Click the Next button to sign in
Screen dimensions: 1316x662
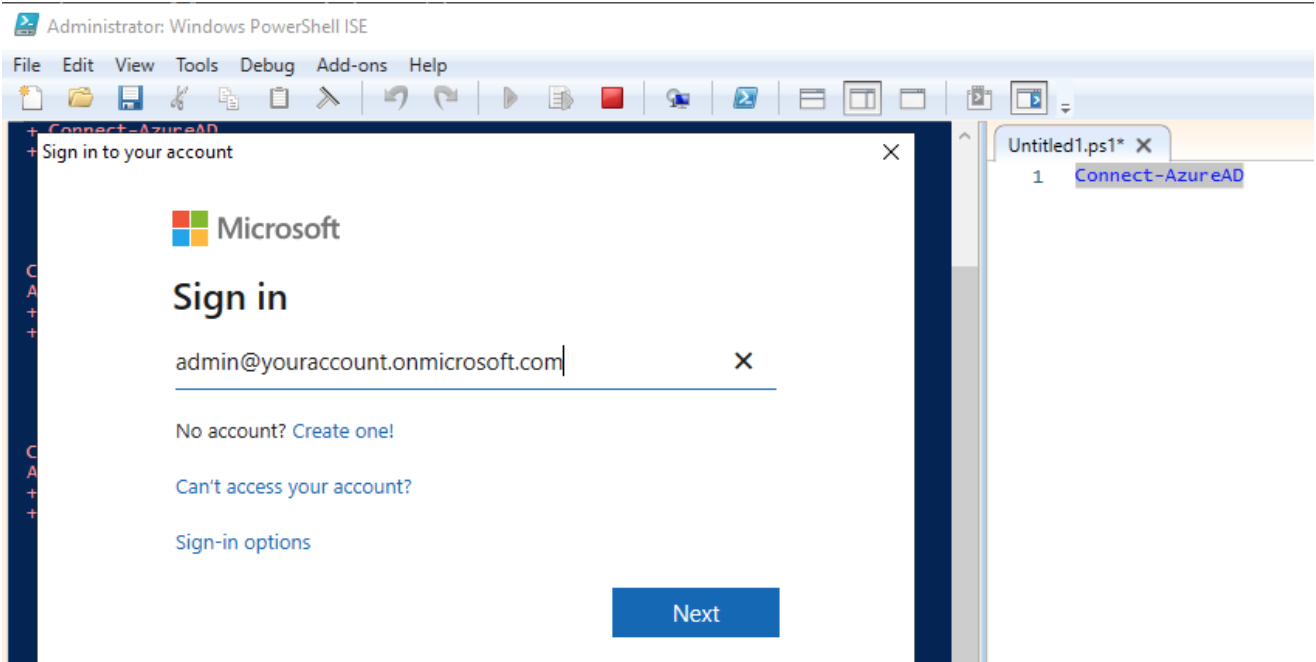click(x=695, y=613)
